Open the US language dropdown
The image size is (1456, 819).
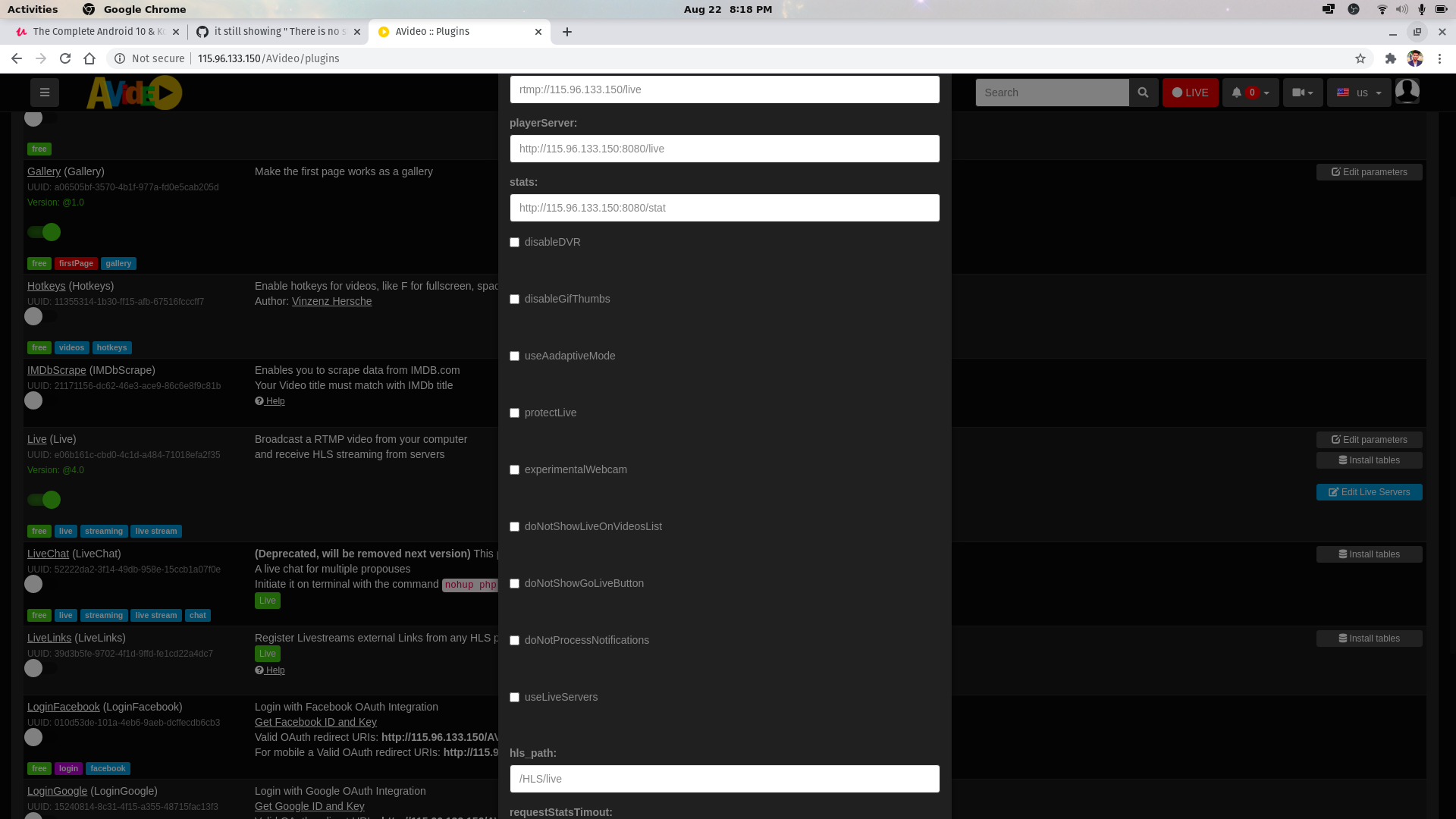1358,92
